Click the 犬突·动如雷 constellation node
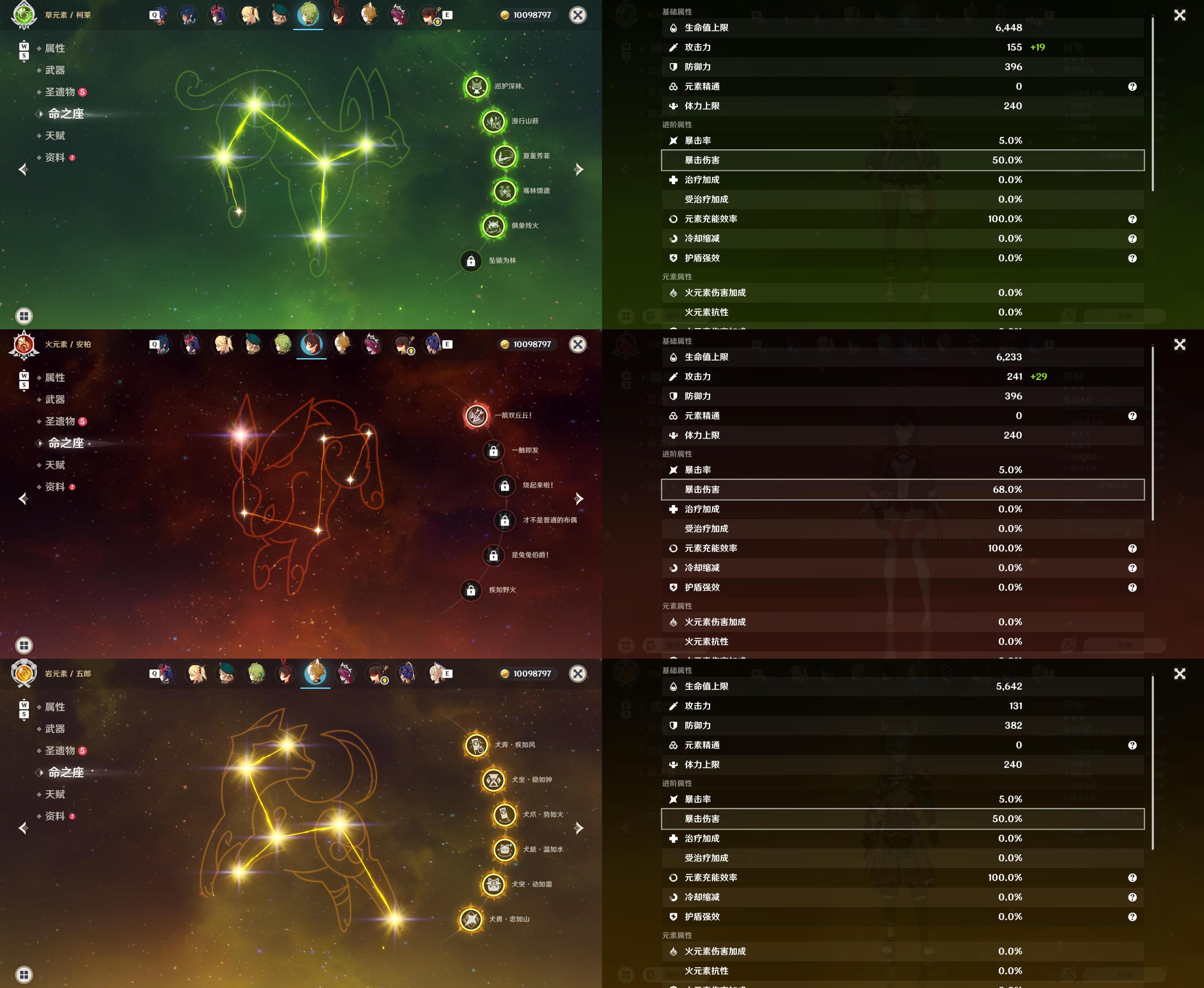 [x=493, y=884]
